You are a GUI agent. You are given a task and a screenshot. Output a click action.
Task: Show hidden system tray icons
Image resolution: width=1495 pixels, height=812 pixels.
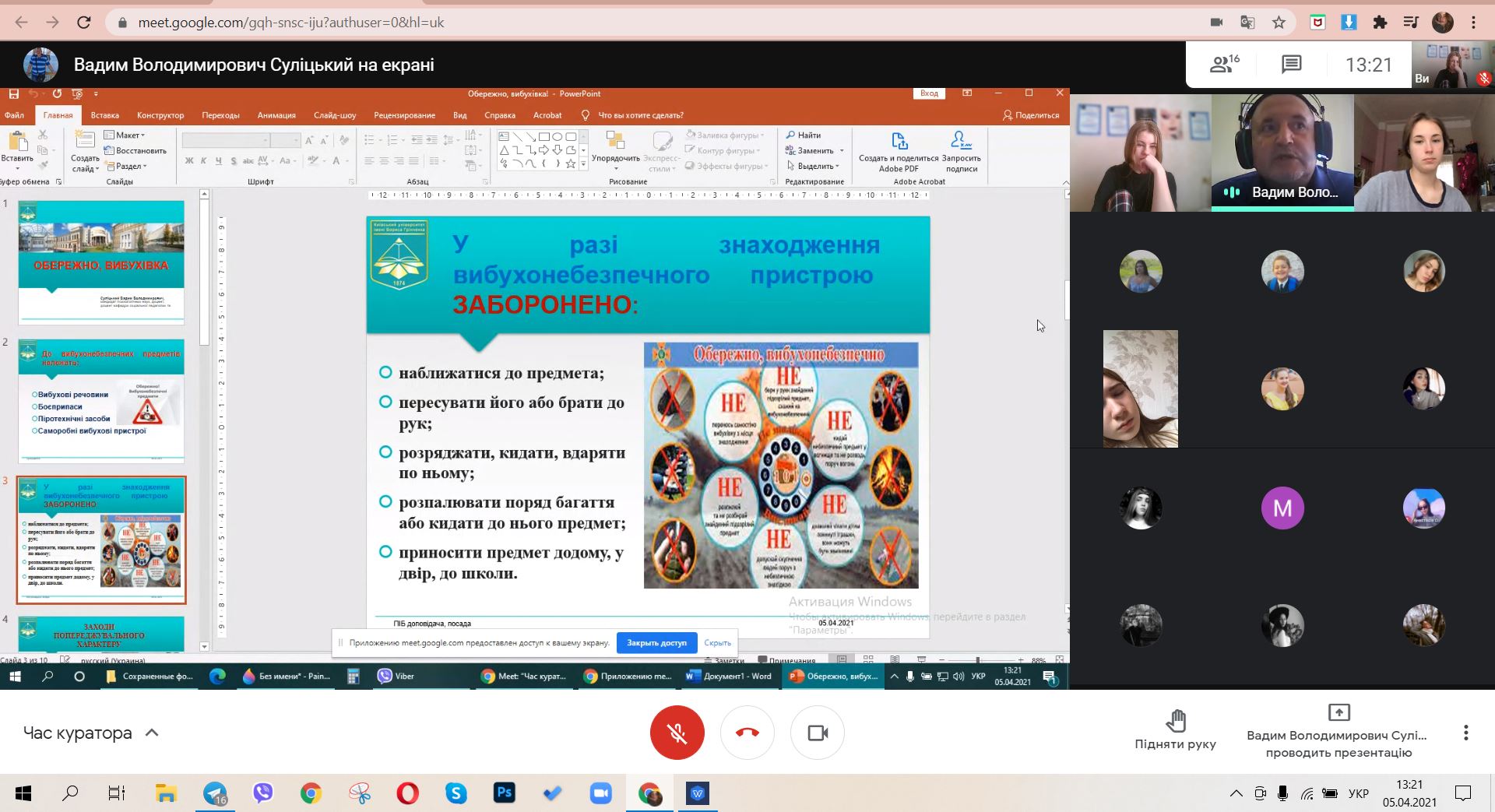(1236, 793)
